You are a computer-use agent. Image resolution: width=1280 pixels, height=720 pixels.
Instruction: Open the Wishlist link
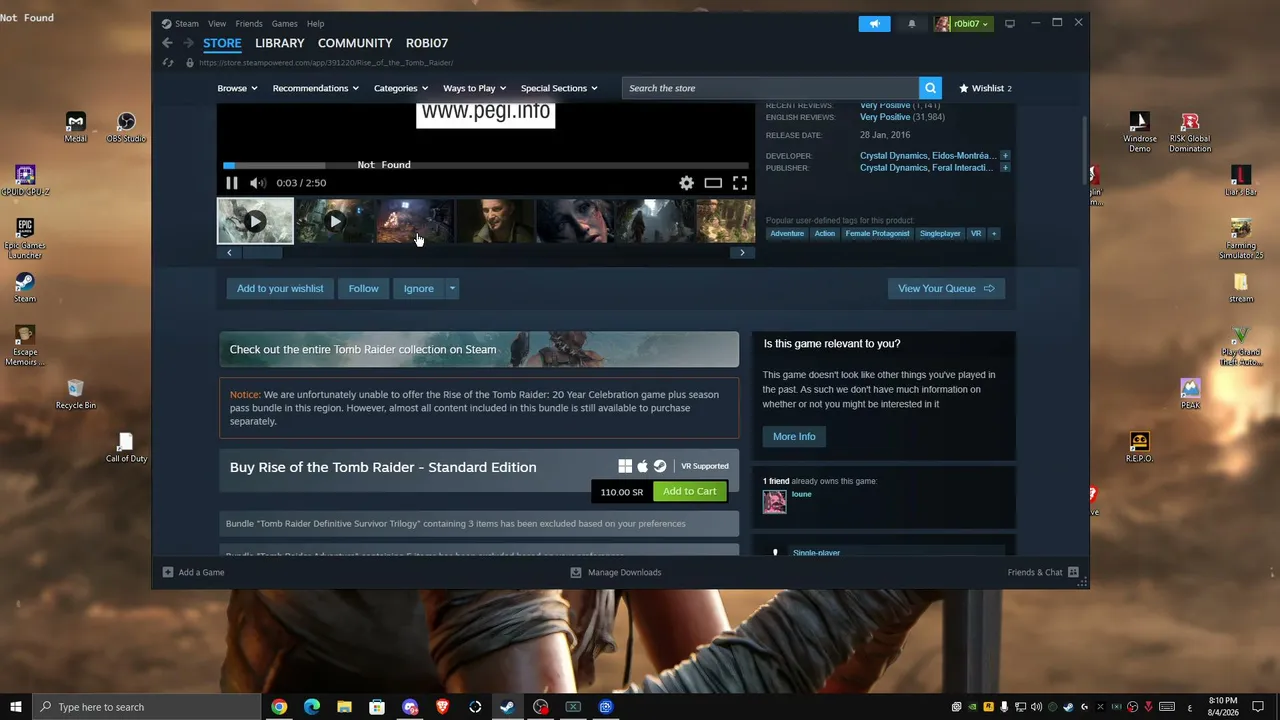tap(985, 88)
